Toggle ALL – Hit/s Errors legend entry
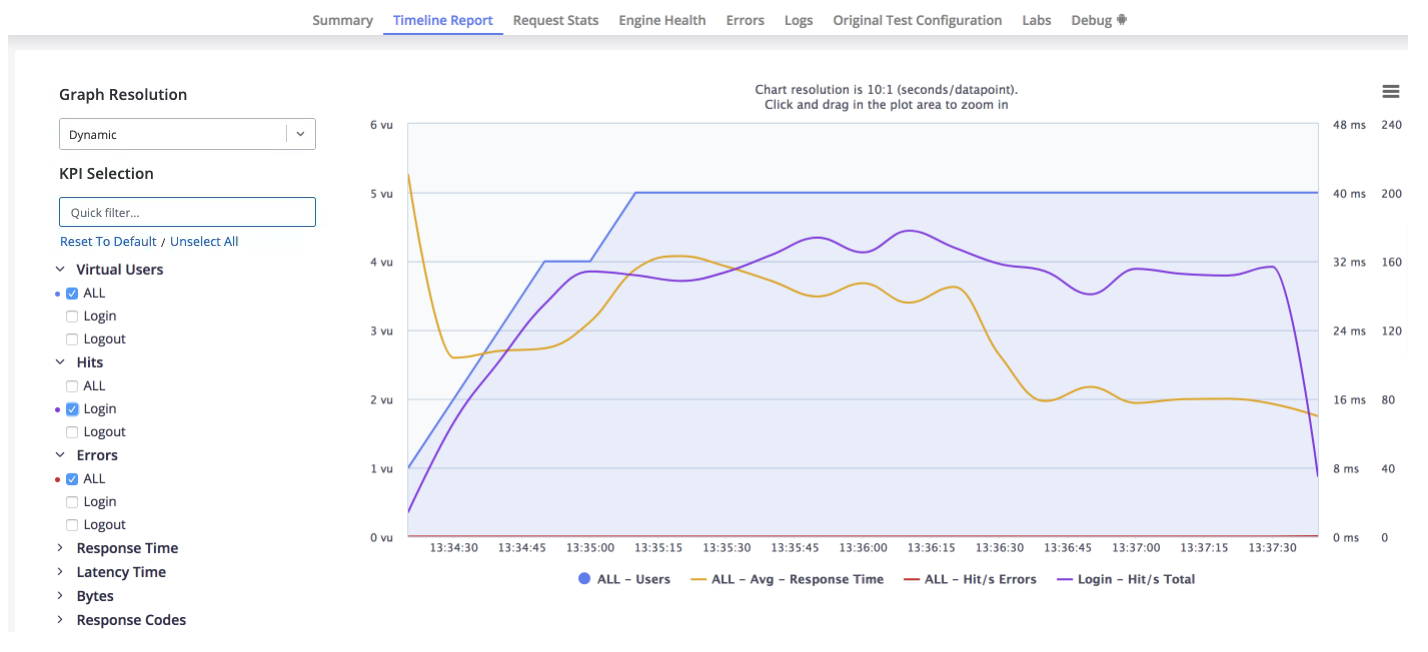 click(970, 579)
